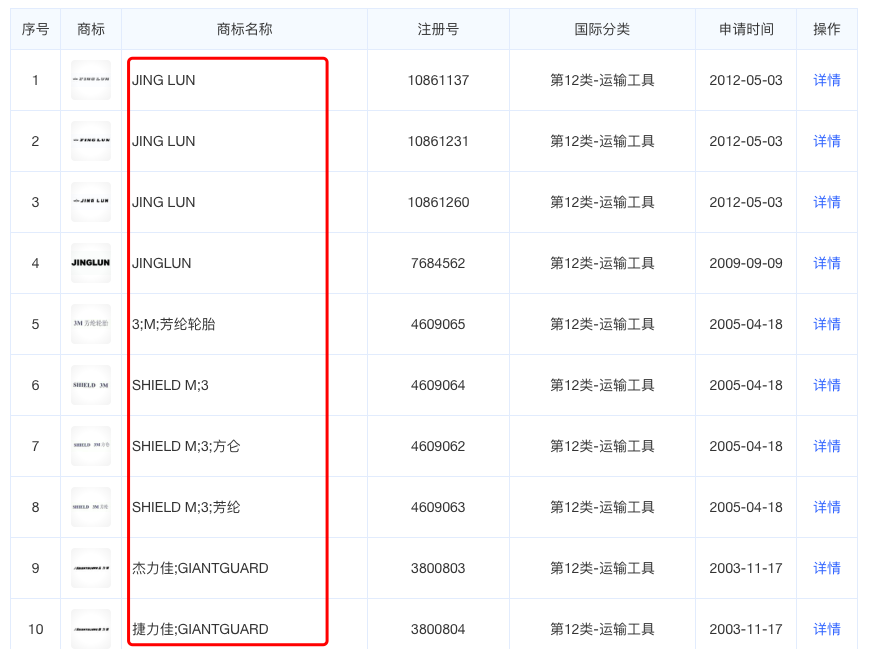Select registration number 7684562
This screenshot has height=649, width=871.
pos(438,263)
